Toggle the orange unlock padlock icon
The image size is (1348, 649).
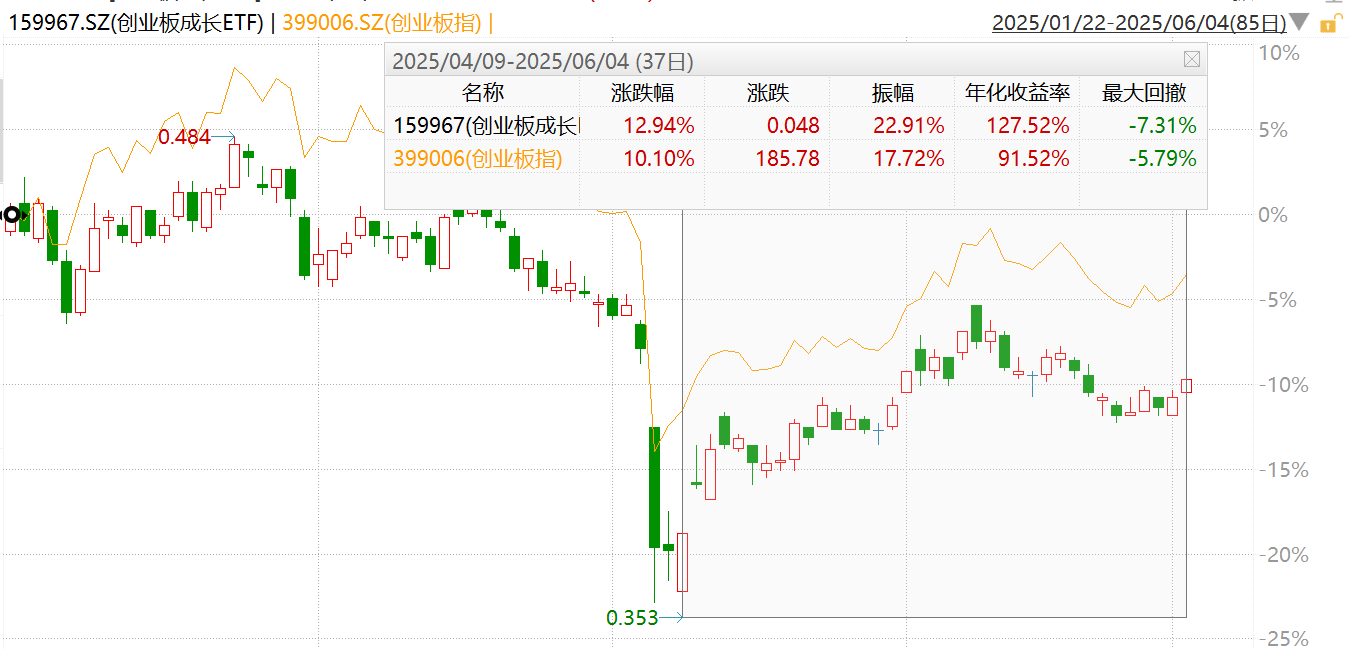click(x=1328, y=22)
